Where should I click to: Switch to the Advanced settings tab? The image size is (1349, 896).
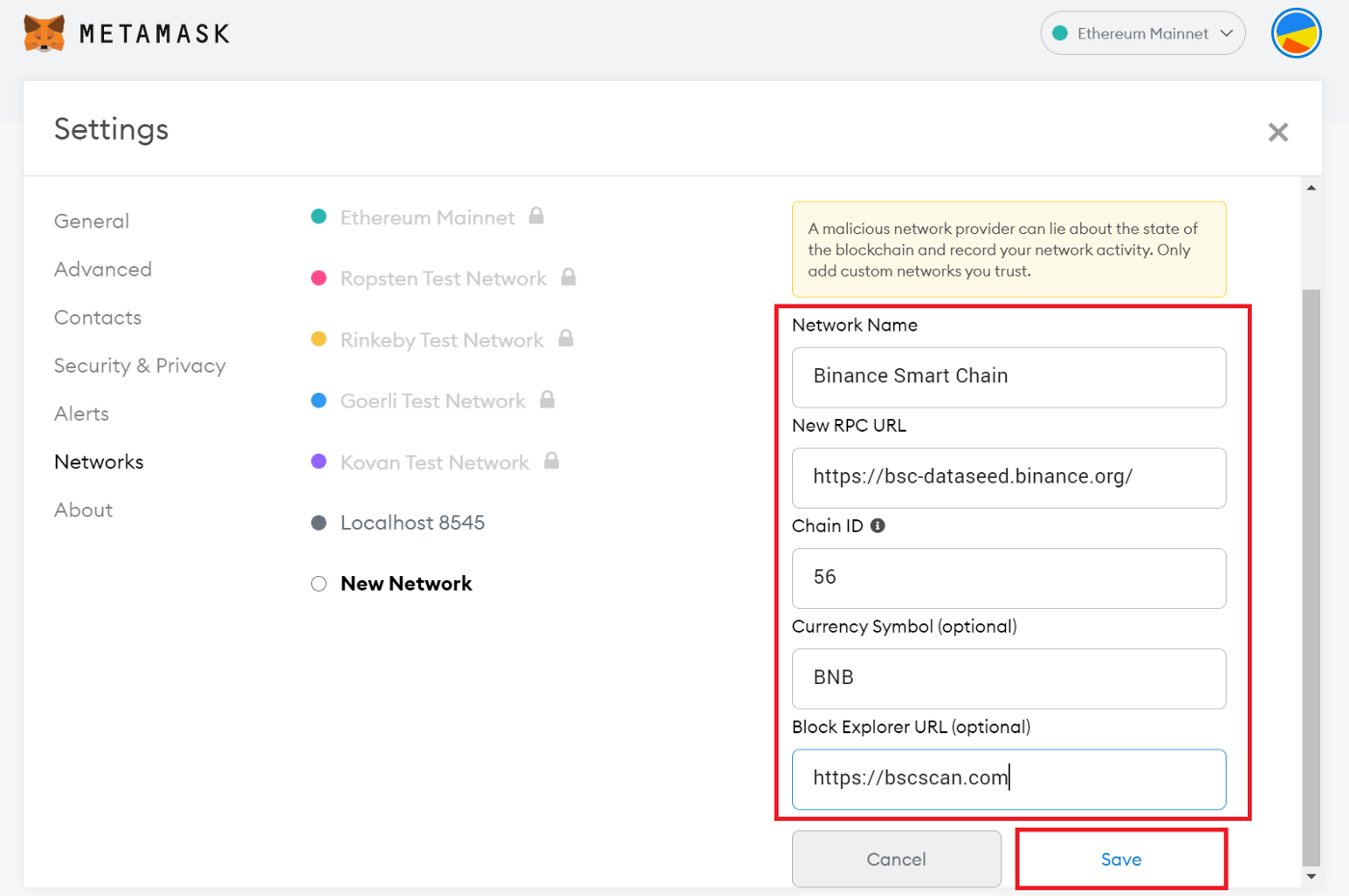[x=103, y=270]
